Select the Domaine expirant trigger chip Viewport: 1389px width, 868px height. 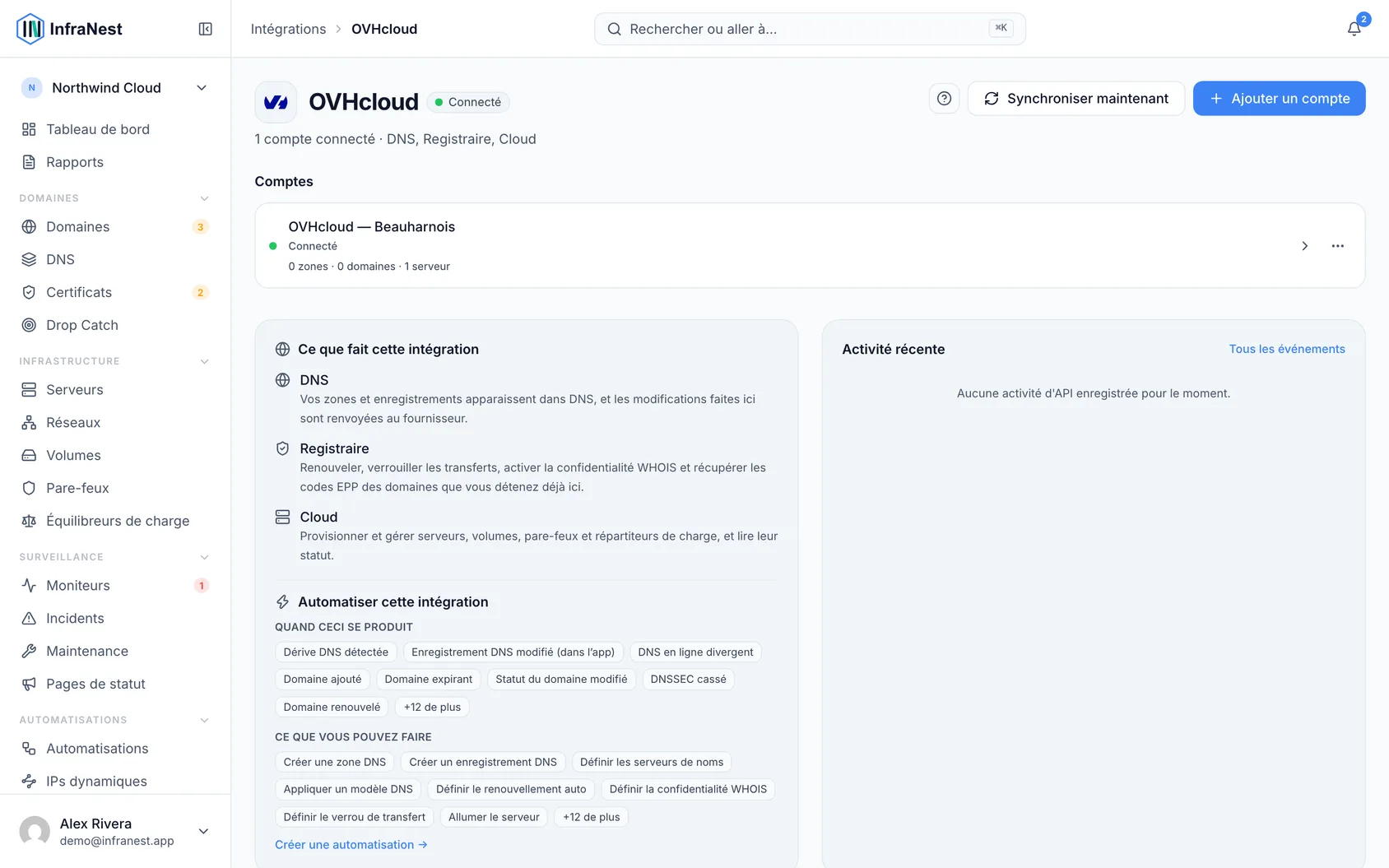pyautogui.click(x=429, y=680)
